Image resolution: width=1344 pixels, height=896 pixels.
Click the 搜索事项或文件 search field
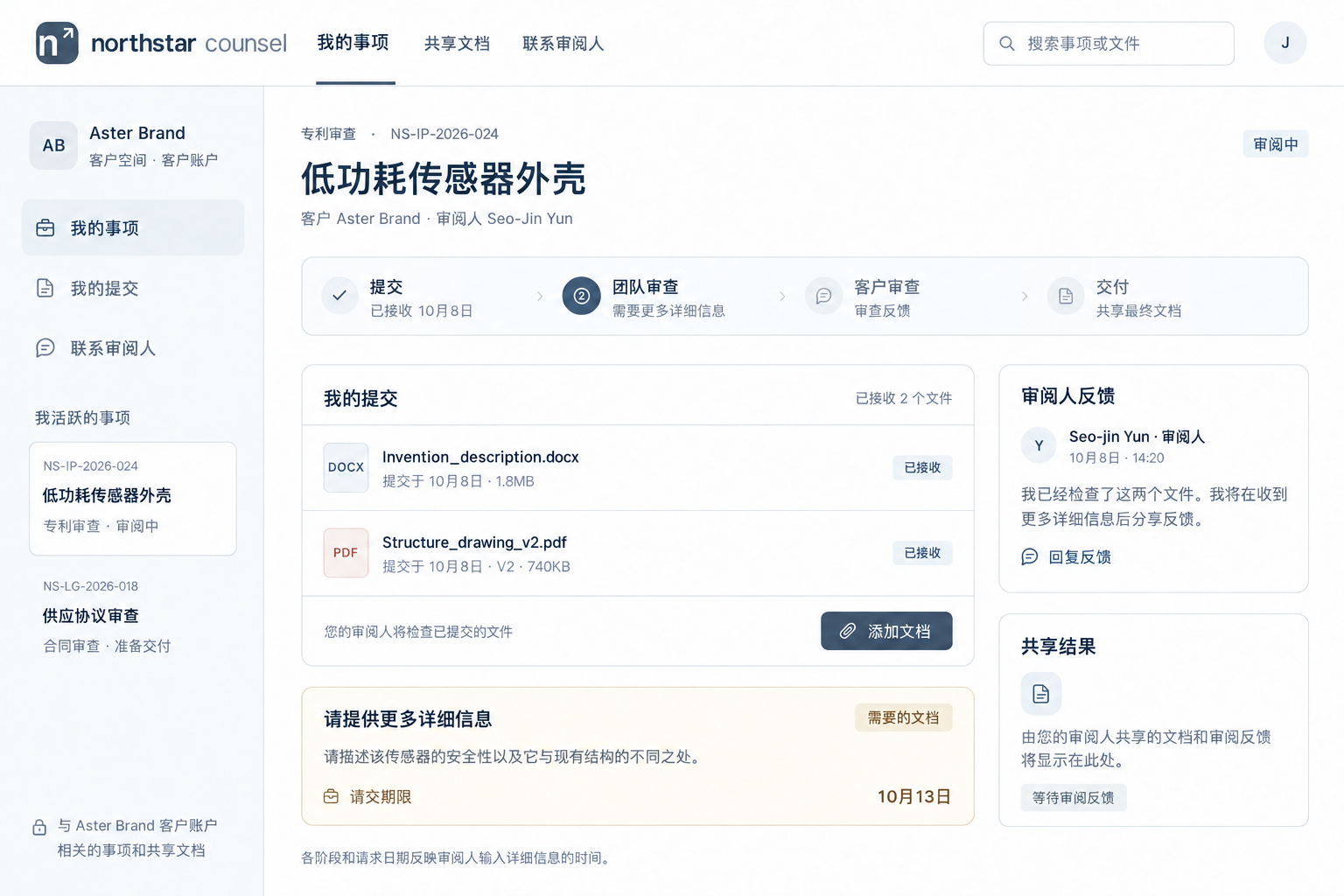[1109, 44]
